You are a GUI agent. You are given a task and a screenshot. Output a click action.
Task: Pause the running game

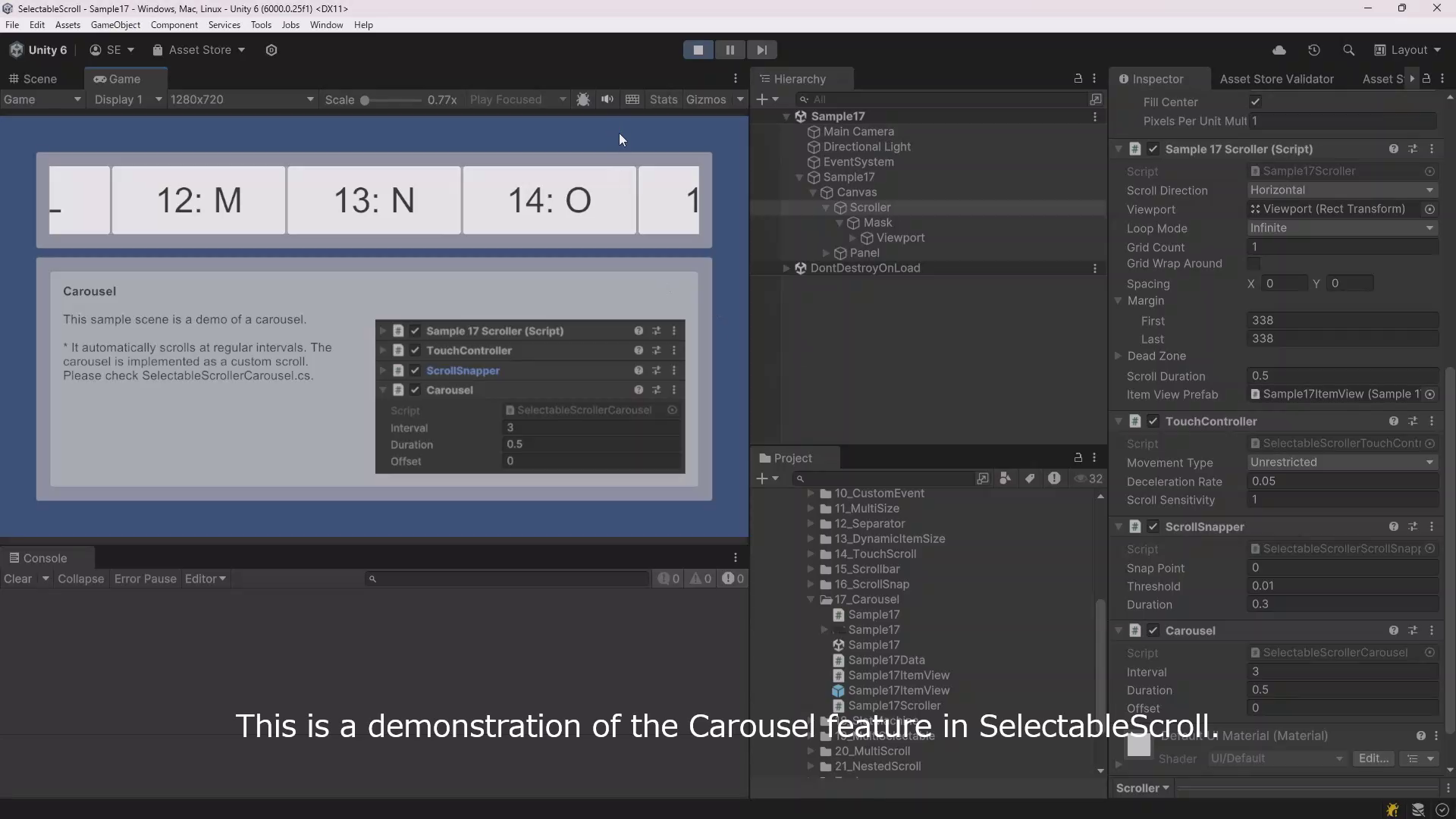tap(730, 50)
